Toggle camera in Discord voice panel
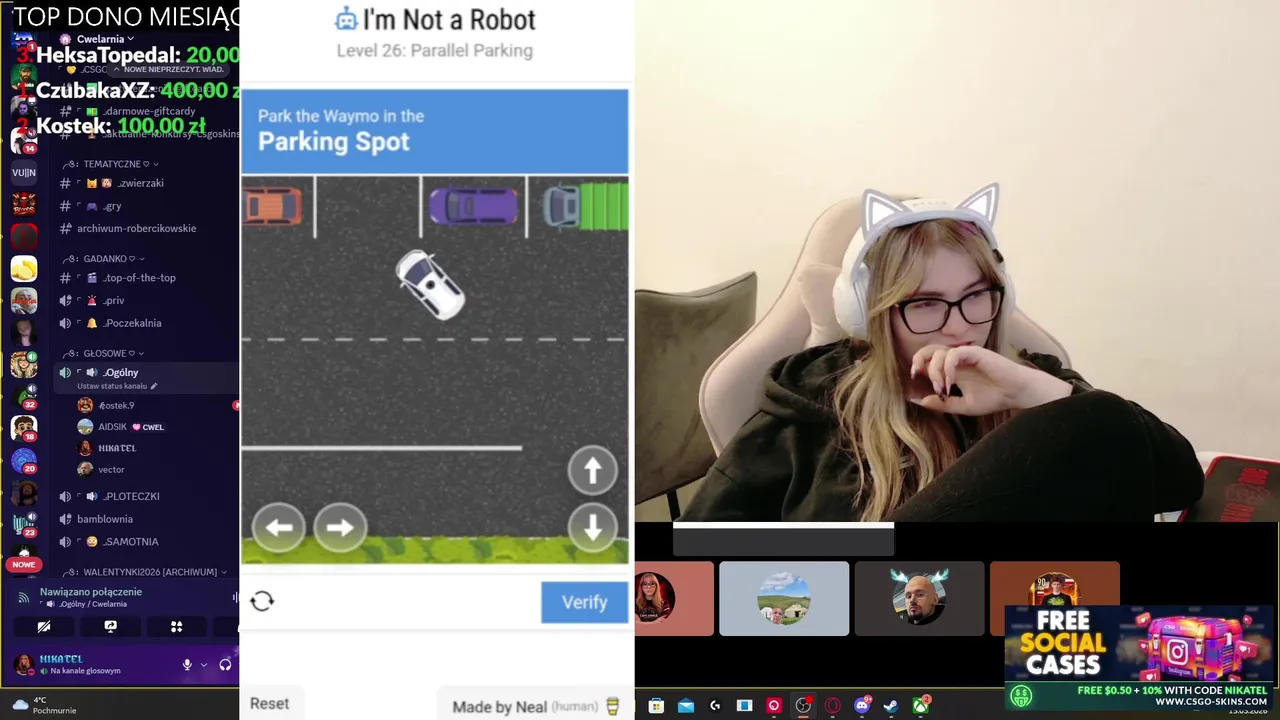The image size is (1280, 720). pyautogui.click(x=44, y=626)
